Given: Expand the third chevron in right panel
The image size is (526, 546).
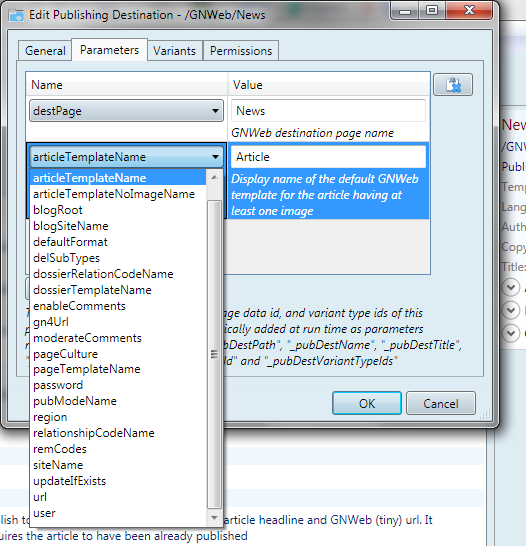Looking at the screenshot, I should (511, 333).
